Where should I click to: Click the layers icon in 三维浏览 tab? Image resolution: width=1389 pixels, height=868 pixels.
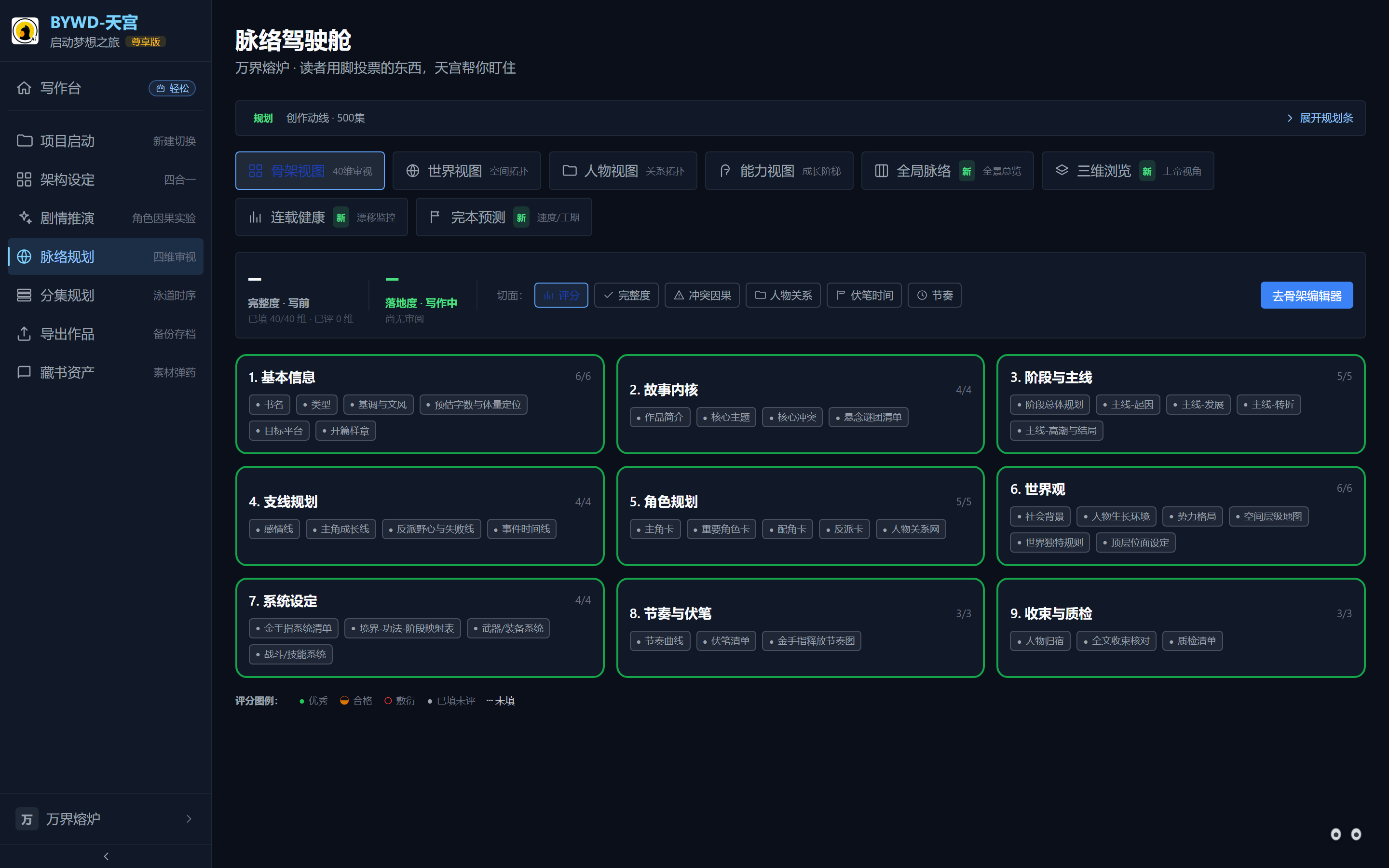(x=1062, y=171)
